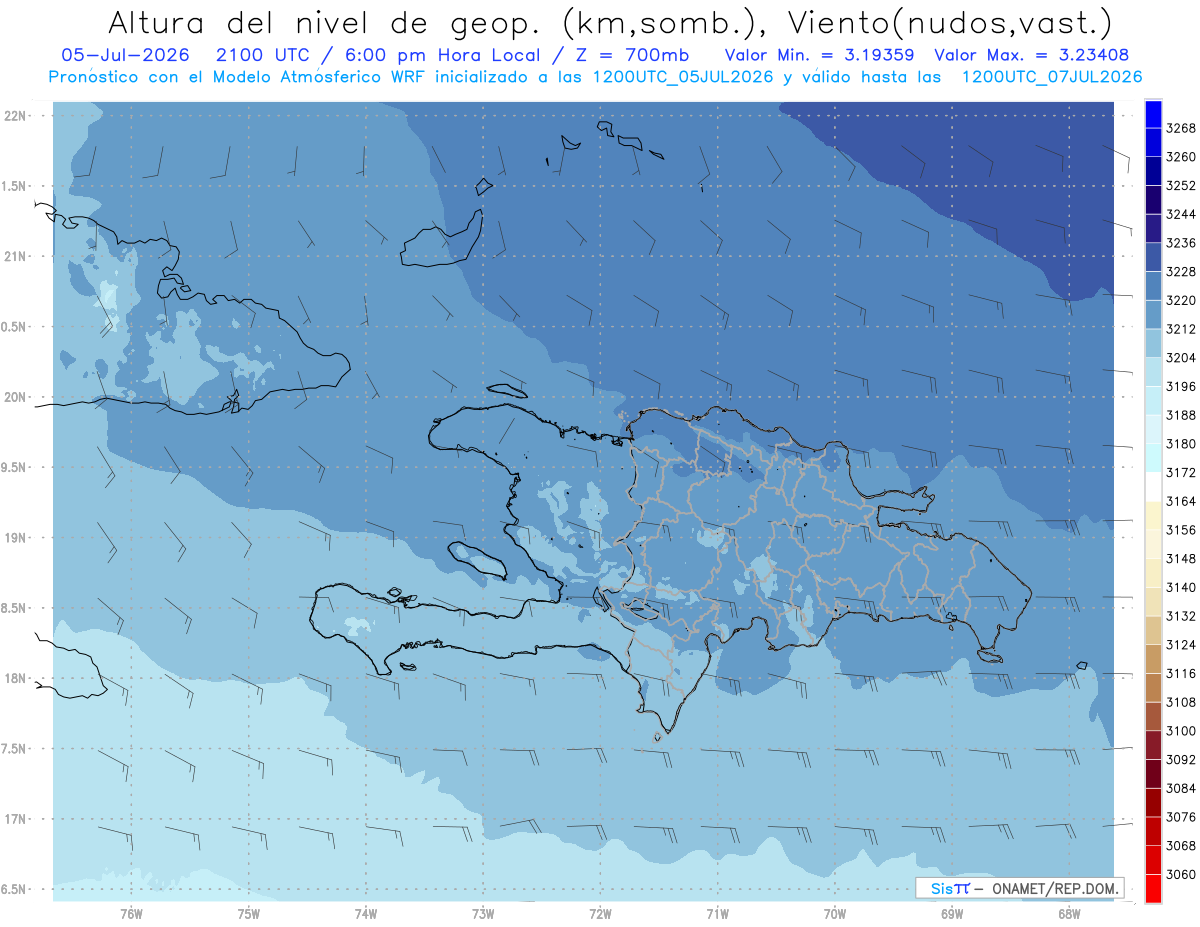Click the '8.5N' latitude tick label
1200x927 pixels.
point(14,608)
